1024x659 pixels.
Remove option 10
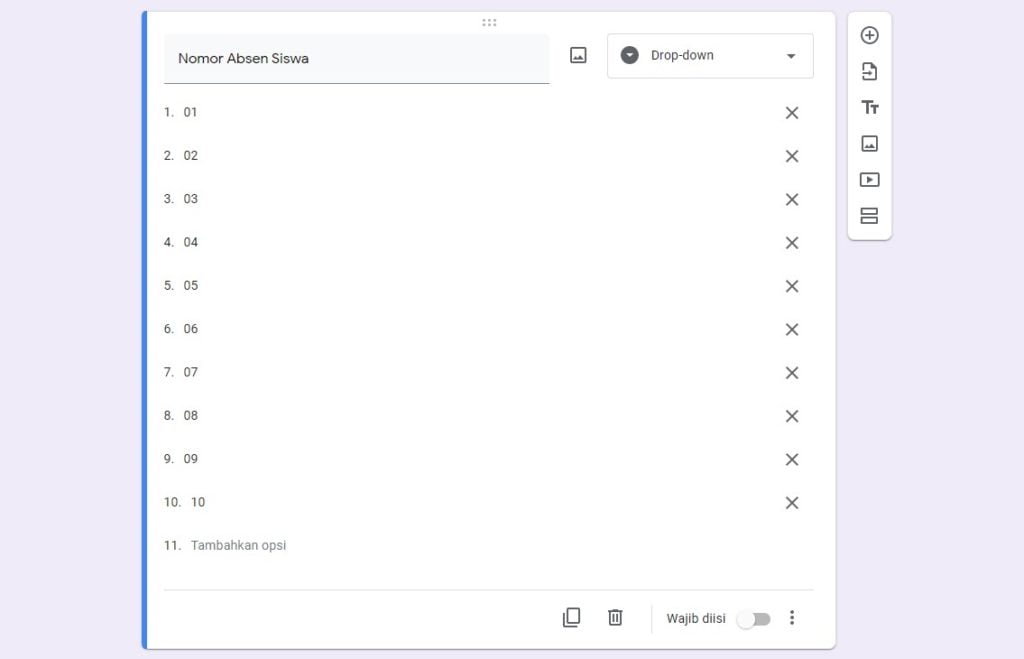(x=792, y=503)
